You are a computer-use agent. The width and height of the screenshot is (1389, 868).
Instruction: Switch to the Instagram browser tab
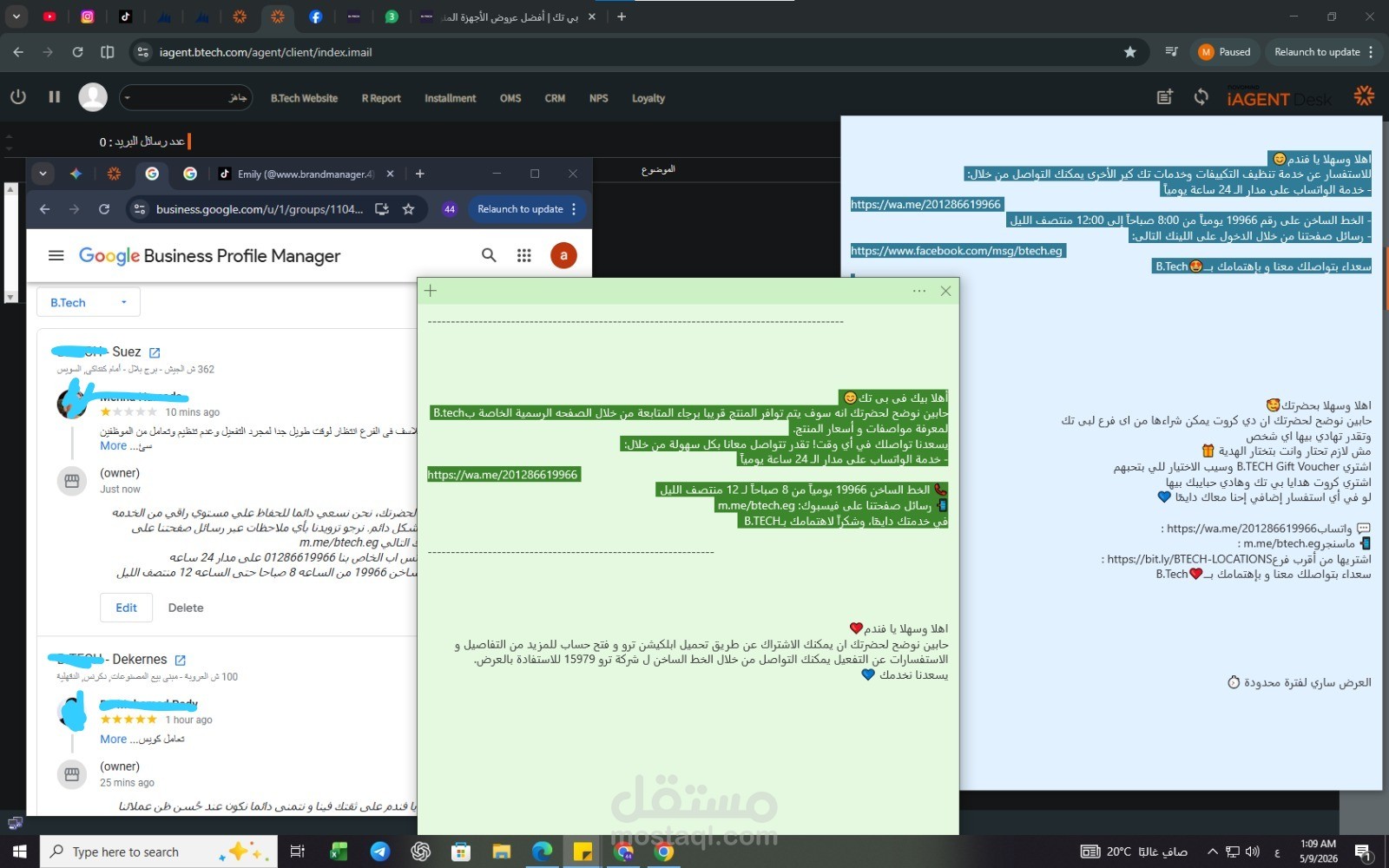click(x=88, y=16)
